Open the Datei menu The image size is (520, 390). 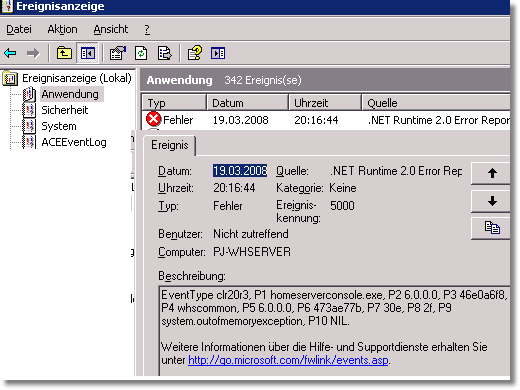click(x=19, y=29)
